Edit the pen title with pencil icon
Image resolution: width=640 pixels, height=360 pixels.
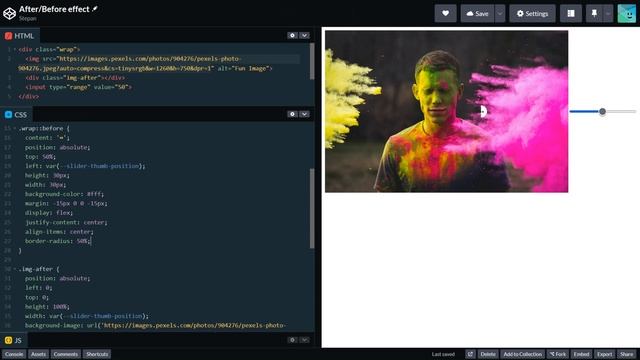(x=95, y=9)
